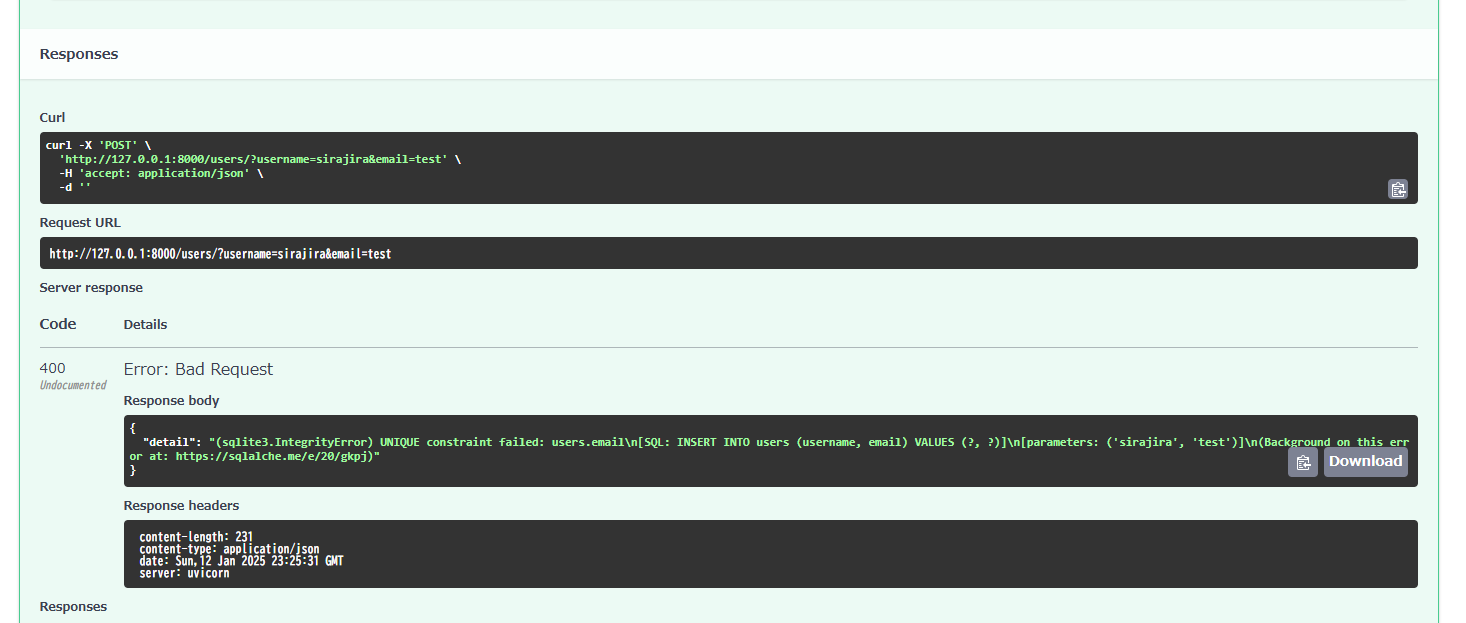The height and width of the screenshot is (623, 1466).
Task: Select the bottom Responses heading
Action: pos(73,606)
